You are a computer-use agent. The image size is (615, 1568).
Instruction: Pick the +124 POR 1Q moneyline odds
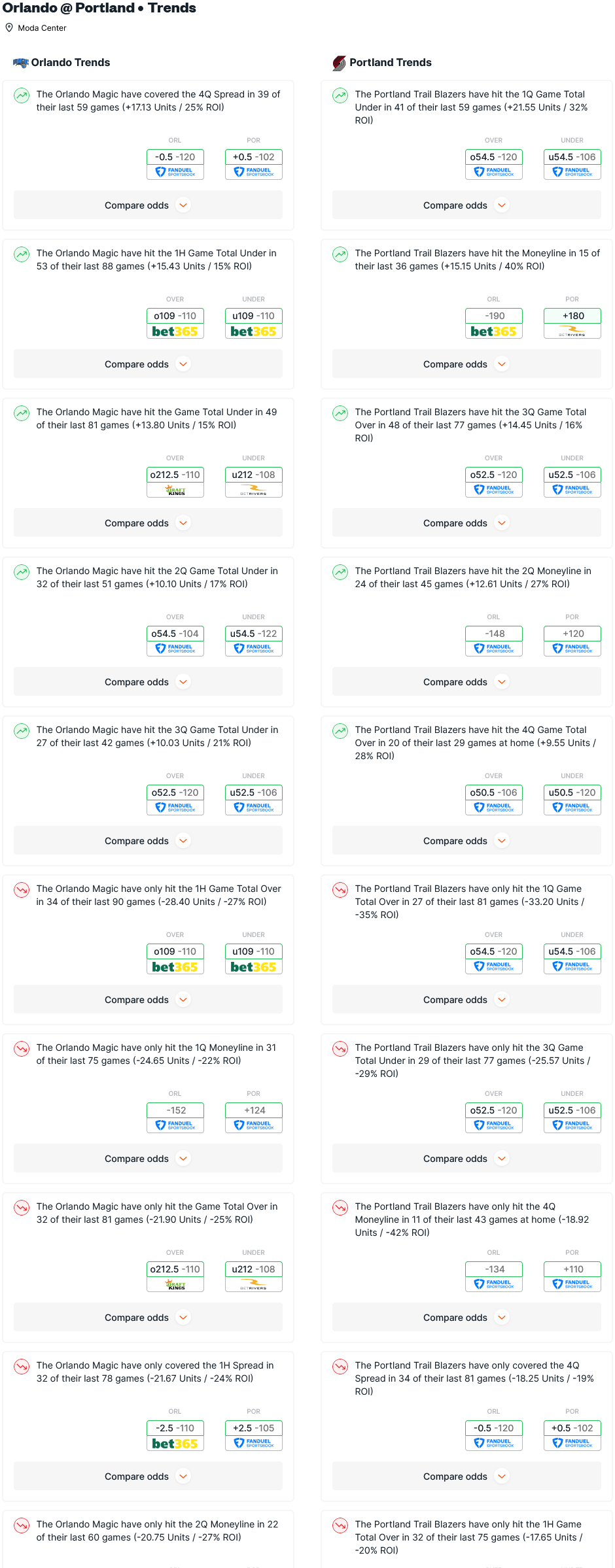click(x=254, y=1117)
